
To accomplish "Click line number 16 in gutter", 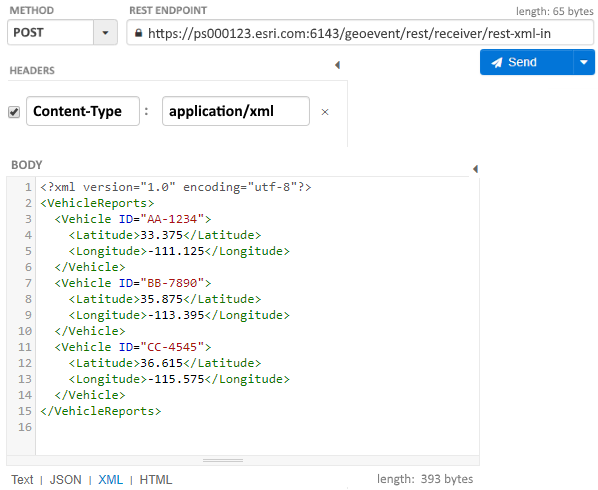I will pyautogui.click(x=25, y=427).
